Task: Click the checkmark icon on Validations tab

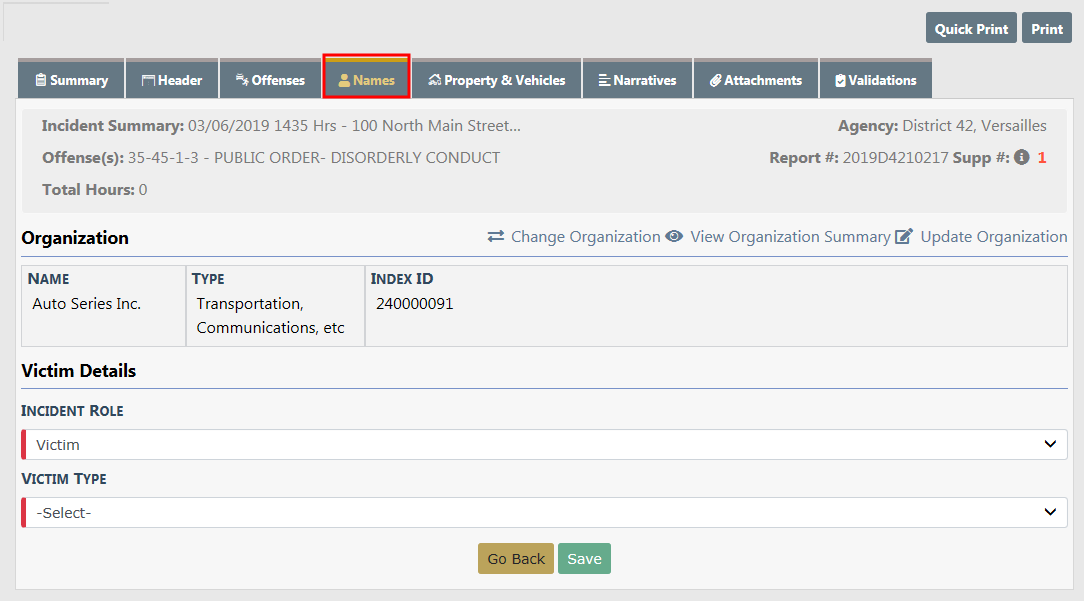Action: [x=840, y=80]
